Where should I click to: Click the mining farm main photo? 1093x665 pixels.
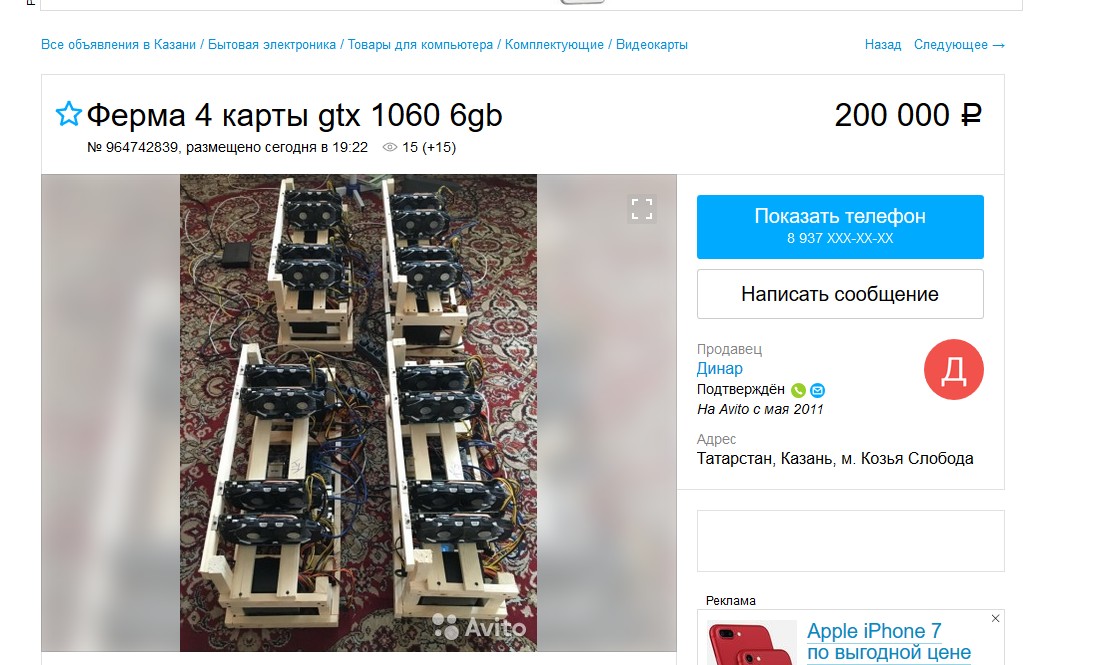358,413
